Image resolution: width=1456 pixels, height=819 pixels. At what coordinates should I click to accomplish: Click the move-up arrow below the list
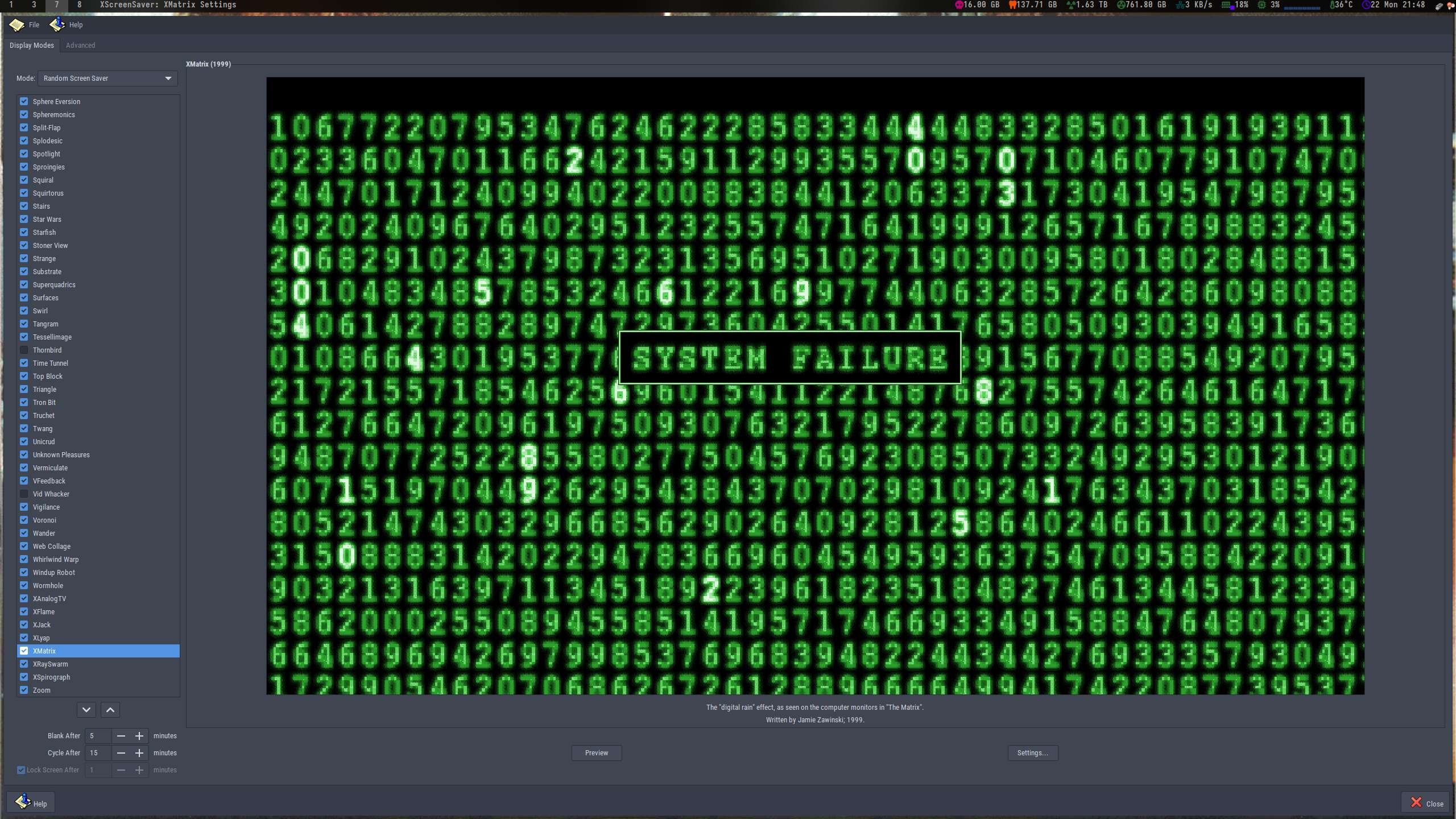[110, 710]
